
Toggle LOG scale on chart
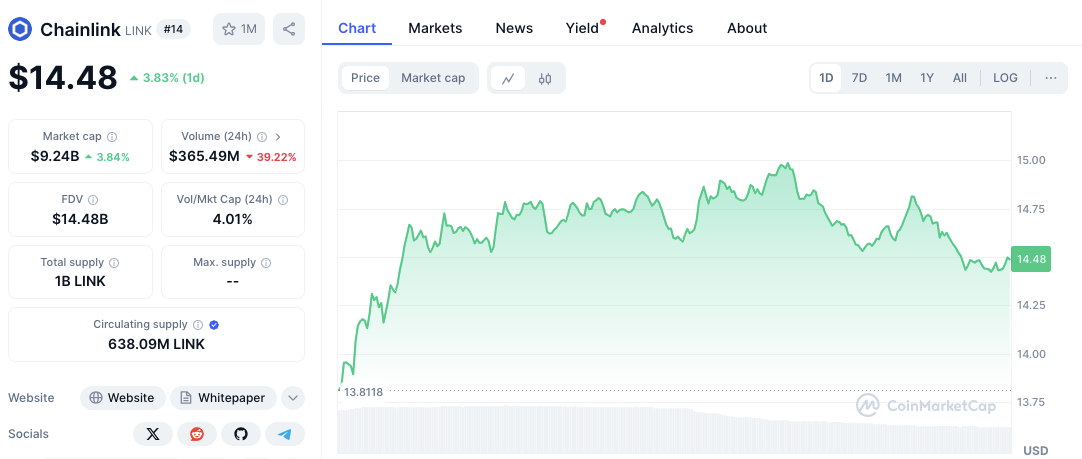pos(1005,78)
